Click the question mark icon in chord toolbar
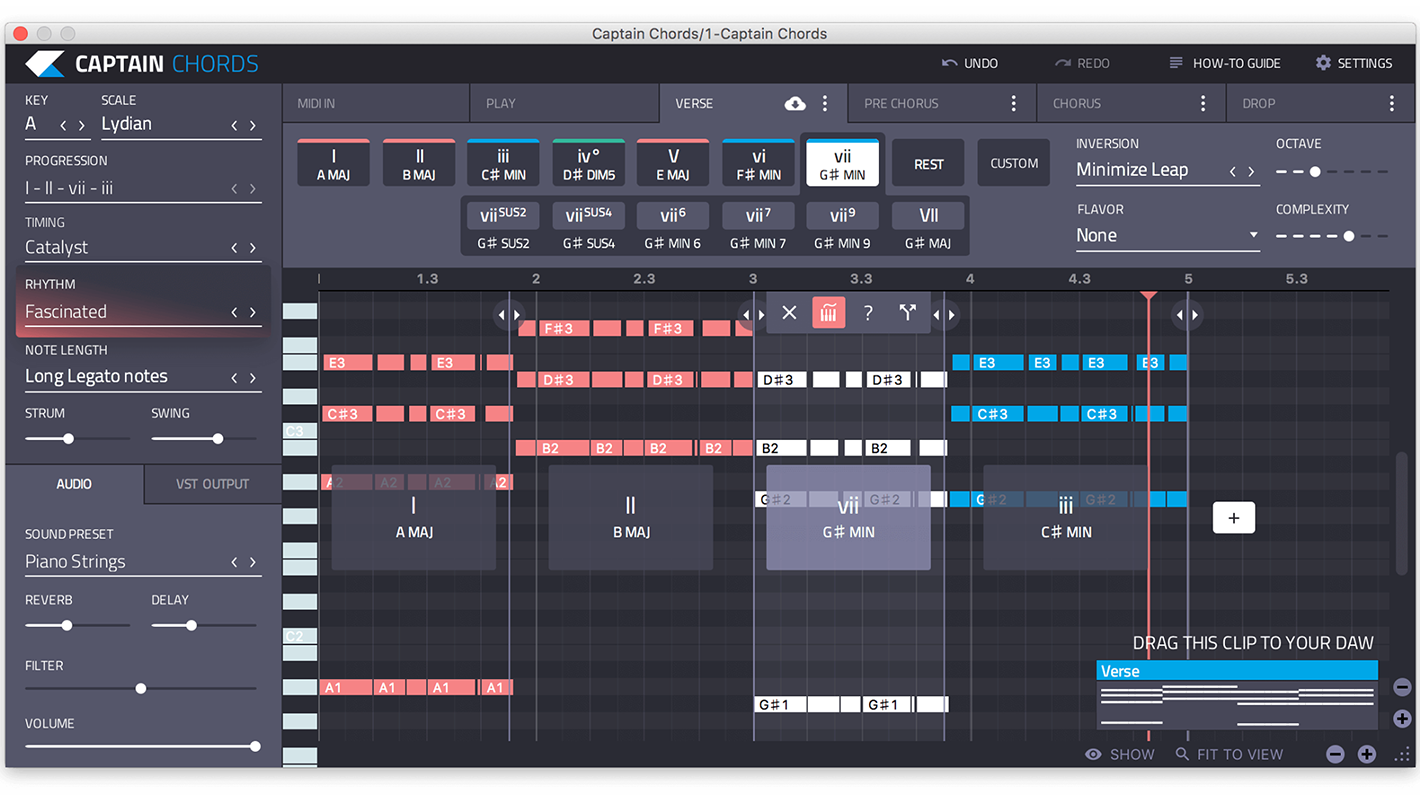1420x800 pixels. 868,313
